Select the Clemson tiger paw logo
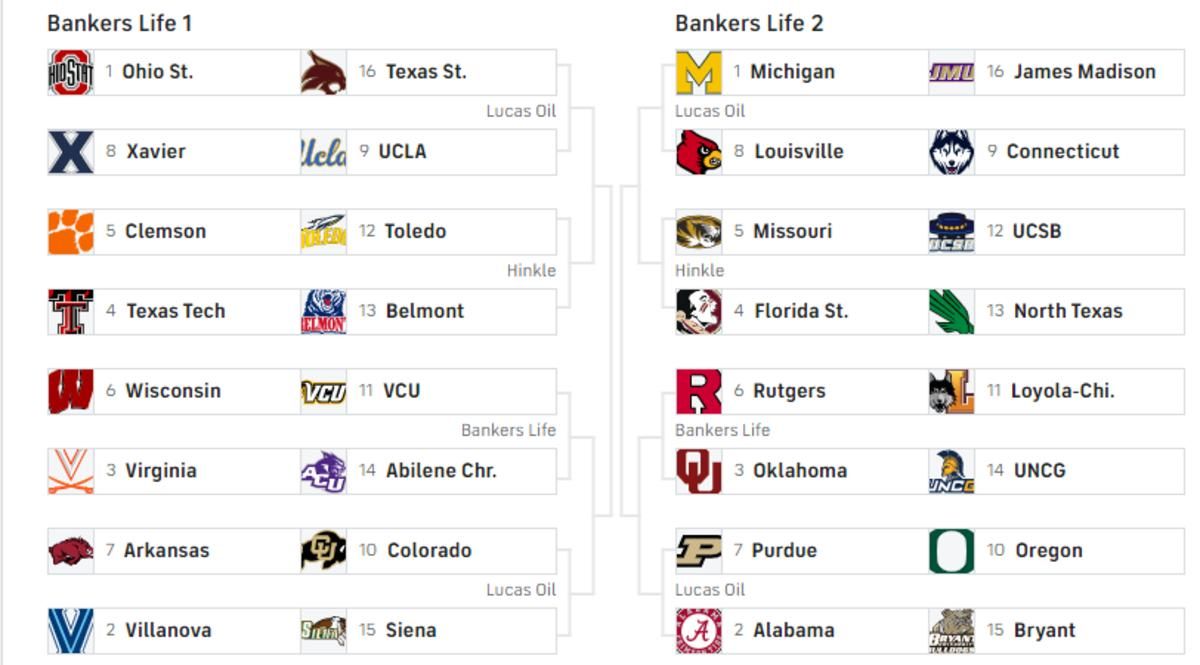The width and height of the screenshot is (1200, 665). (71, 232)
